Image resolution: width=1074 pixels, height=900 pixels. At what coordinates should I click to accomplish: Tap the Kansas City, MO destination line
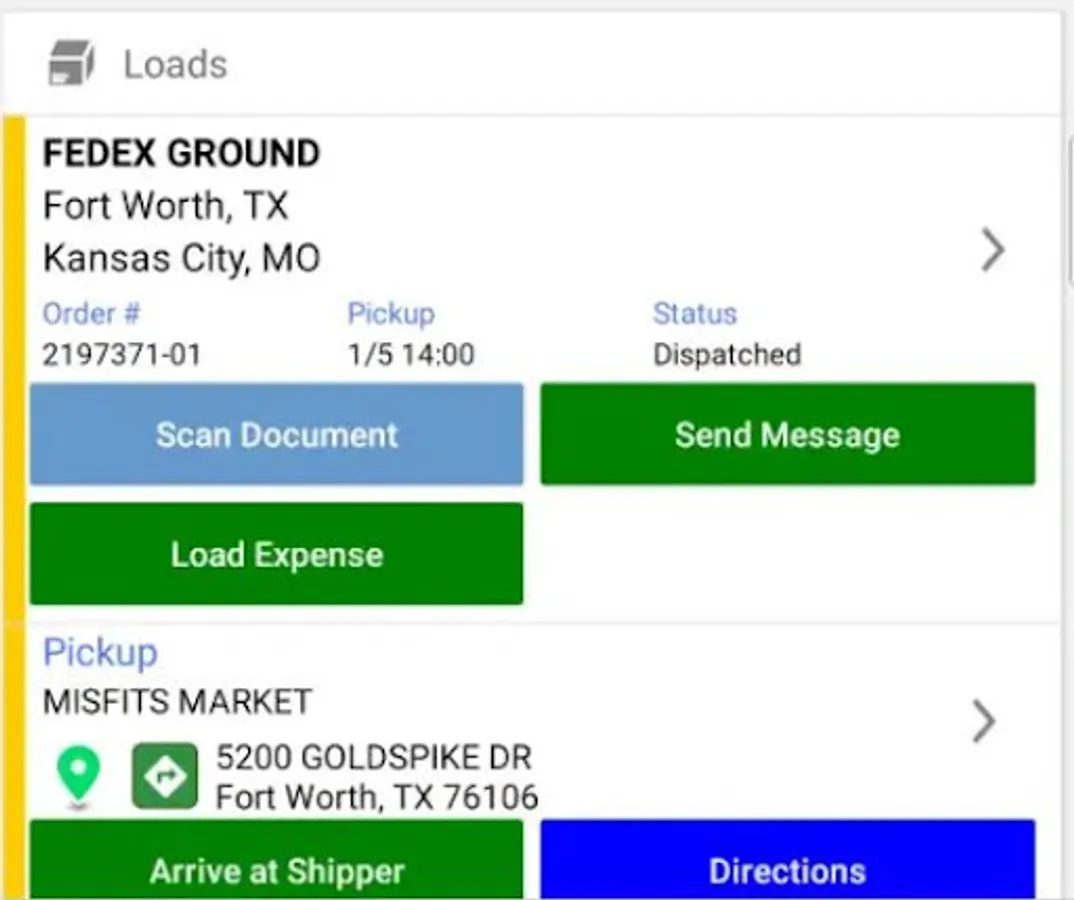(182, 258)
